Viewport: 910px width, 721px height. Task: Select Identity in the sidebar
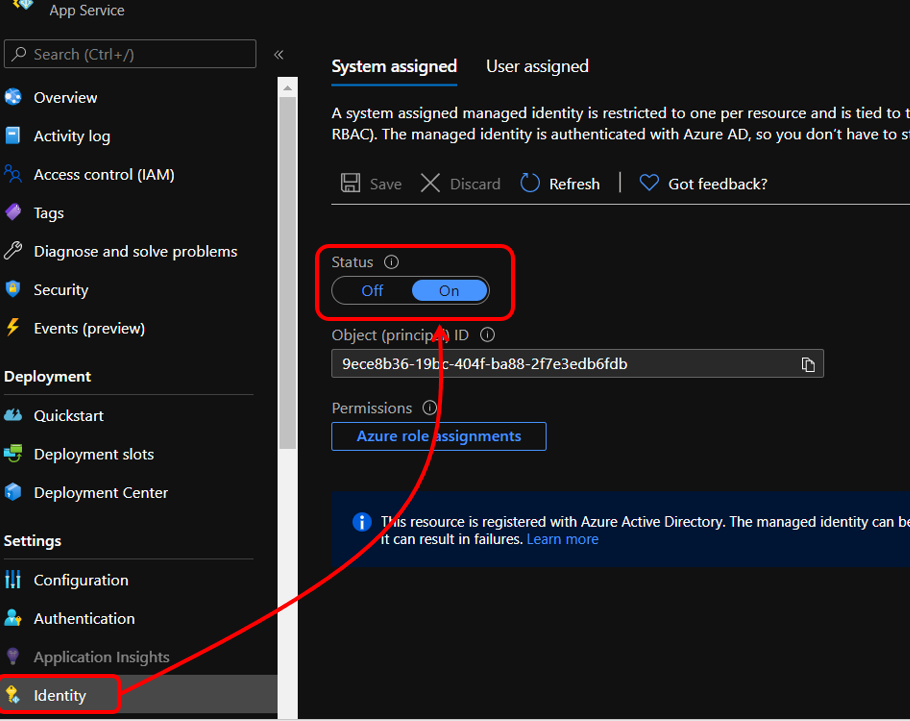point(139,694)
